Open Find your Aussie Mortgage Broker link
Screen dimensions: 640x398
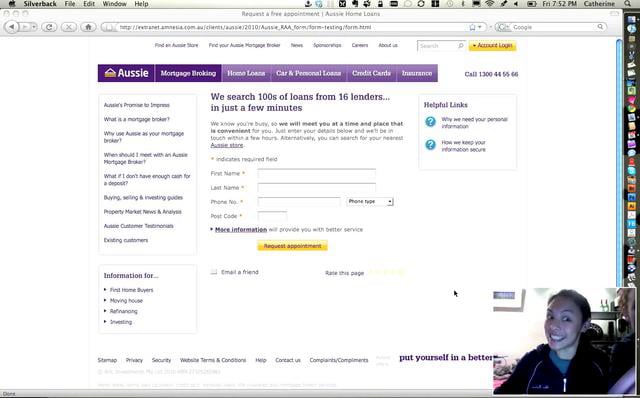244,45
